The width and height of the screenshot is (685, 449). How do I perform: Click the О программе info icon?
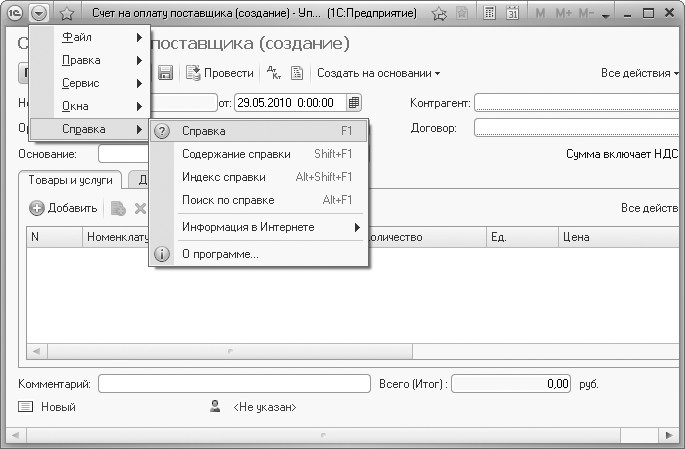click(162, 254)
